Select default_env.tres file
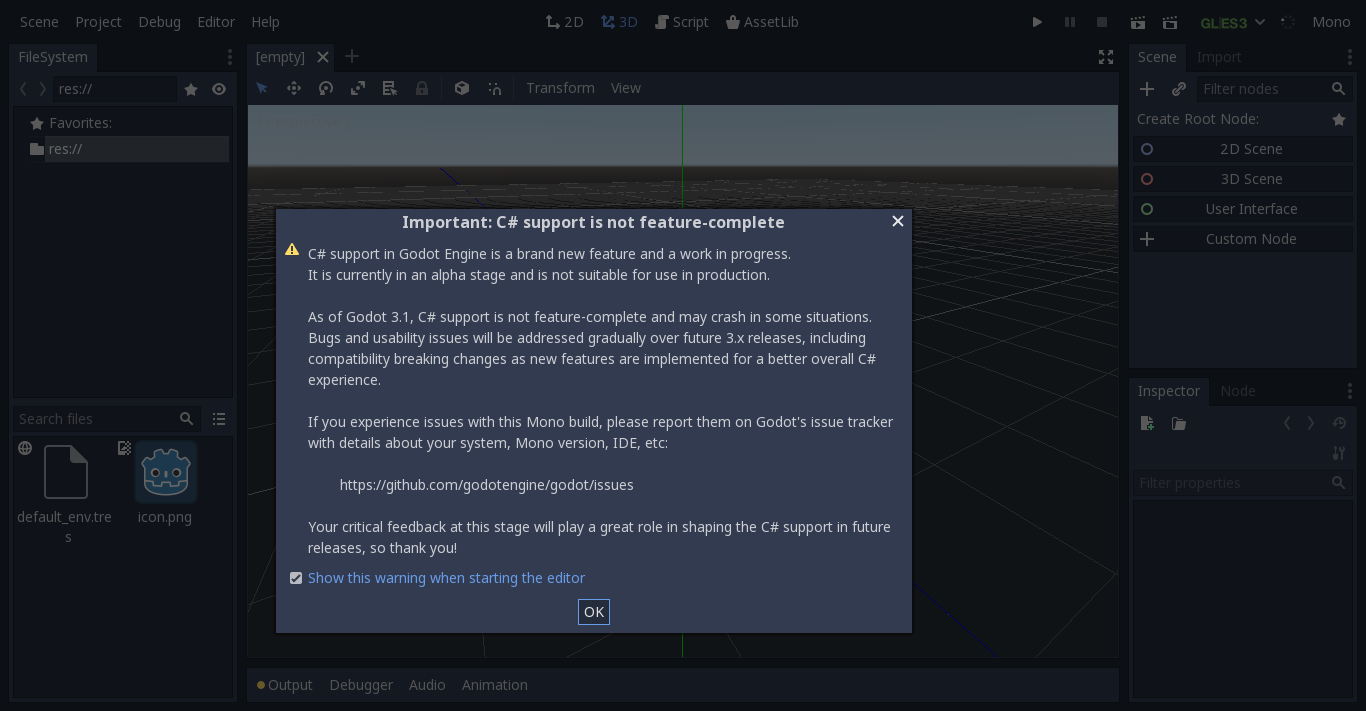This screenshot has height=711, width=1366. click(65, 492)
